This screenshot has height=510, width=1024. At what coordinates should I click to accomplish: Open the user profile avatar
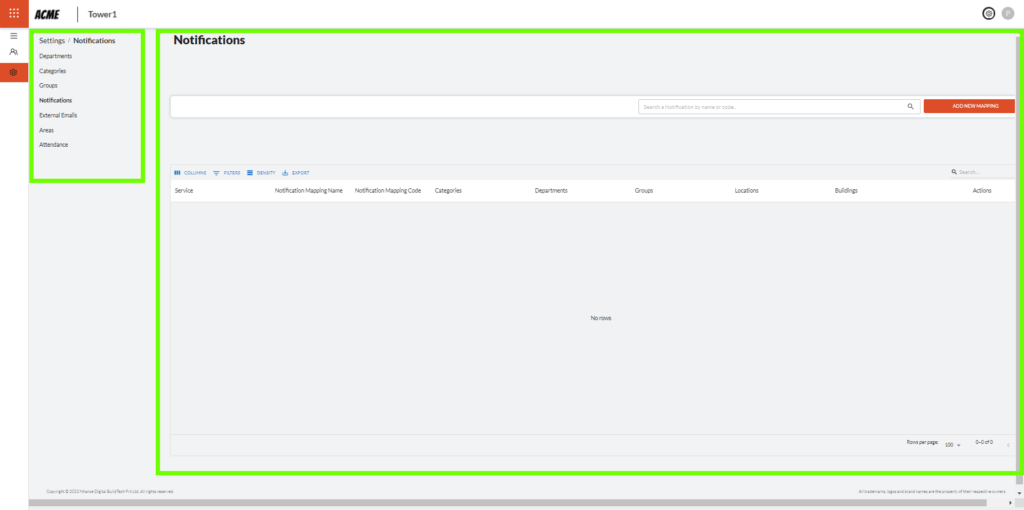(x=1007, y=14)
